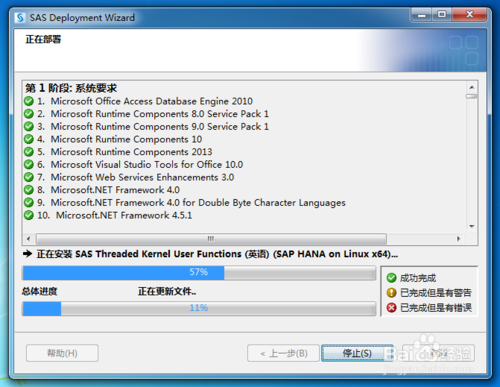This screenshot has width=500, height=387.
Task: Click green 成功完成 legend icon
Action: (391, 278)
